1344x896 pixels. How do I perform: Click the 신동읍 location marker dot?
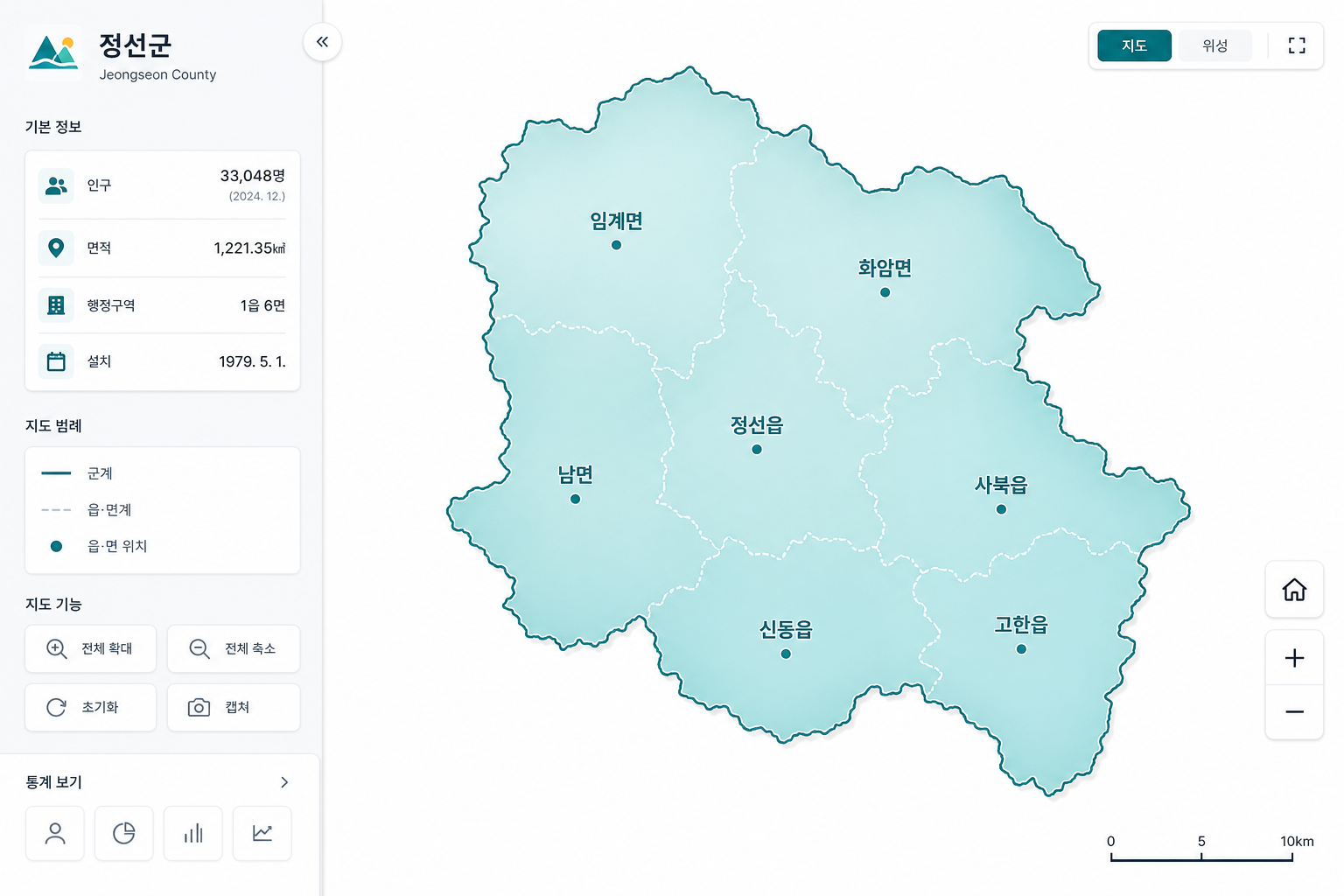tap(786, 654)
